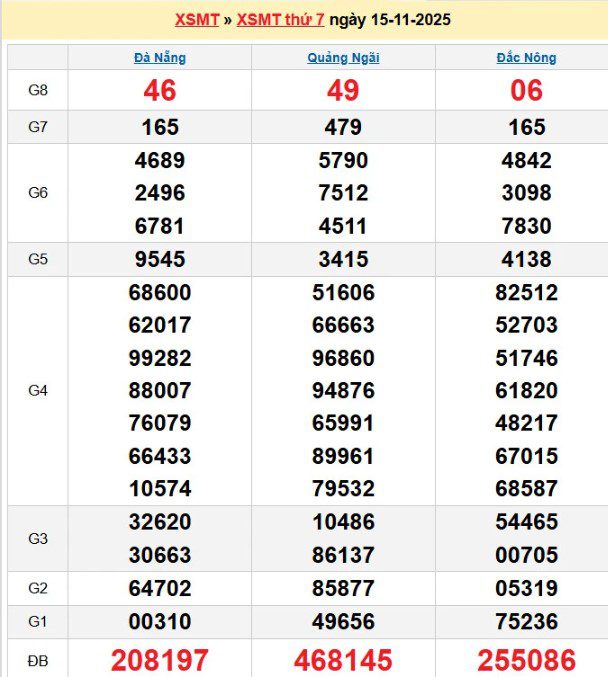
Task: Select Đắc Nông special prize 255086
Action: tap(526, 660)
